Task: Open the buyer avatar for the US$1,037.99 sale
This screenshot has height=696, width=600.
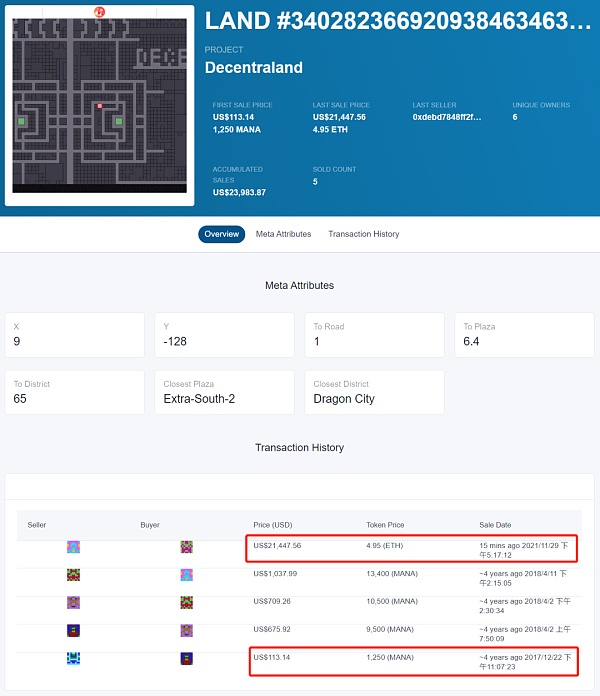Action: 186,575
